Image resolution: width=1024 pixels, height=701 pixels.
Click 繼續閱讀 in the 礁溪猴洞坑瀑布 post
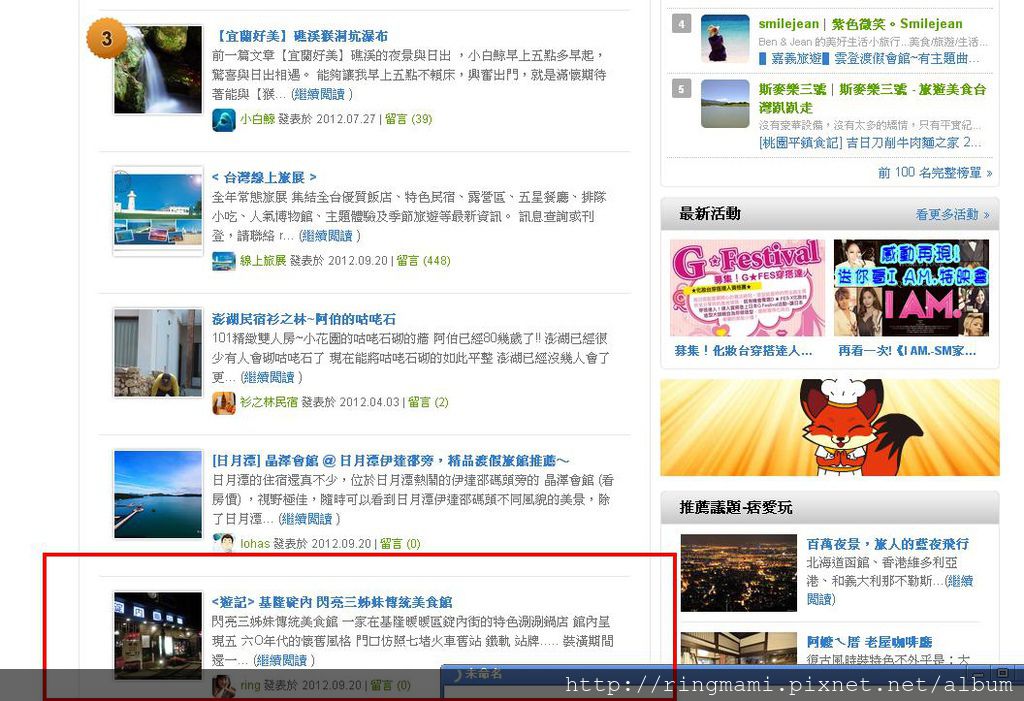[318, 95]
